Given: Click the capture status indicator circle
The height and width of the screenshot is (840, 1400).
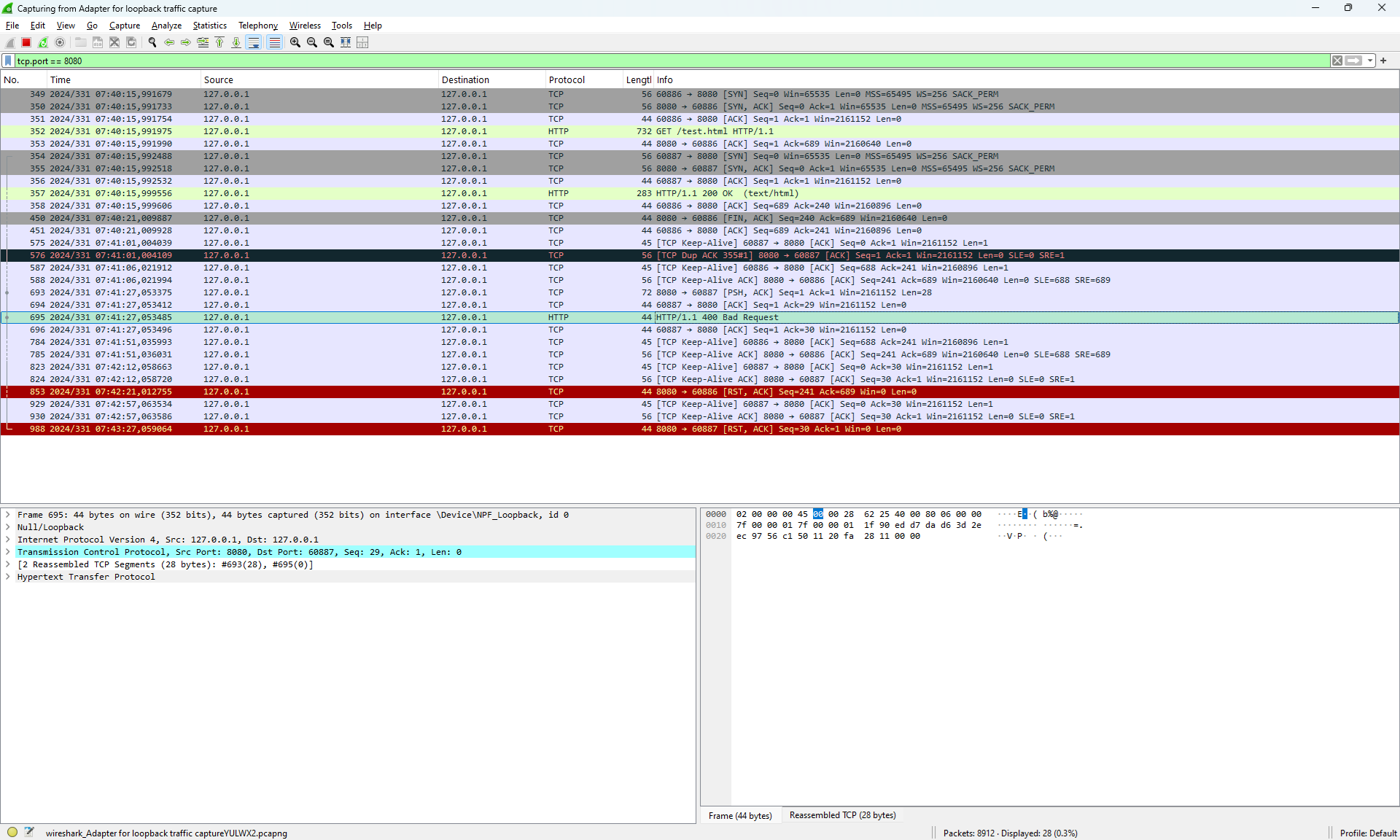Looking at the screenshot, I should click(12, 832).
